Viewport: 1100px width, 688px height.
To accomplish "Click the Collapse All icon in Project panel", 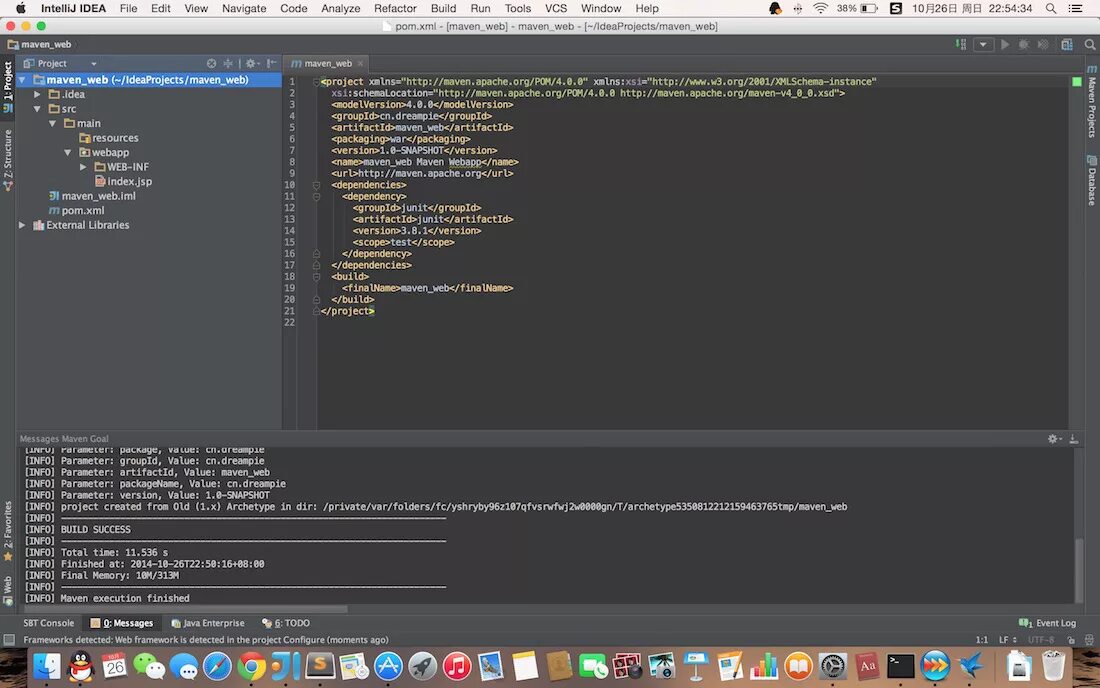I will point(227,63).
